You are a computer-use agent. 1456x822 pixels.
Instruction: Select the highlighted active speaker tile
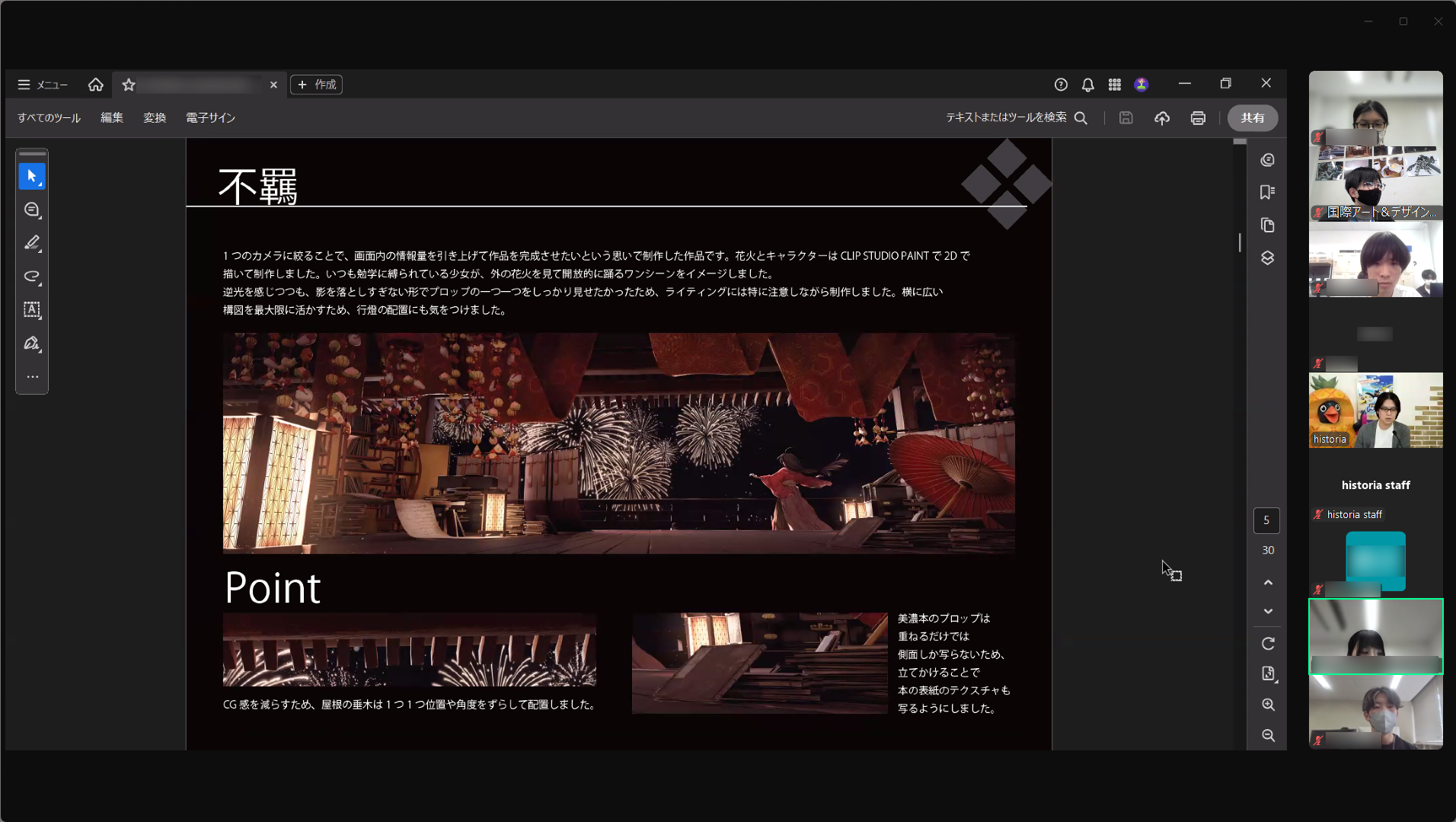pyautogui.click(x=1375, y=636)
